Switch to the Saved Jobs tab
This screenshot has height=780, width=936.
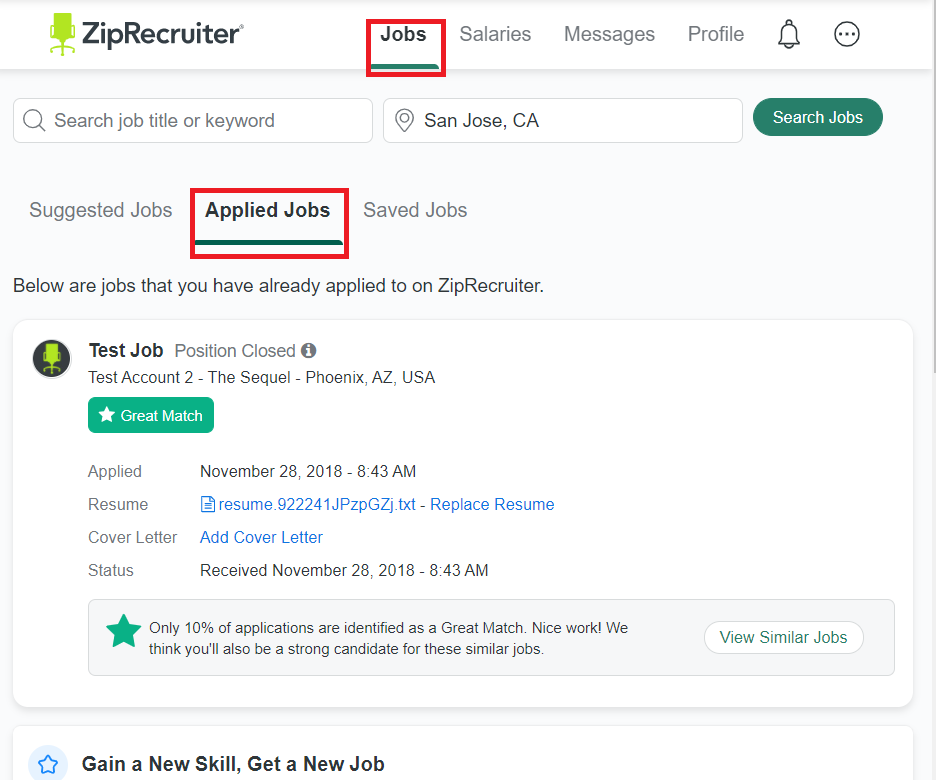[x=415, y=210]
